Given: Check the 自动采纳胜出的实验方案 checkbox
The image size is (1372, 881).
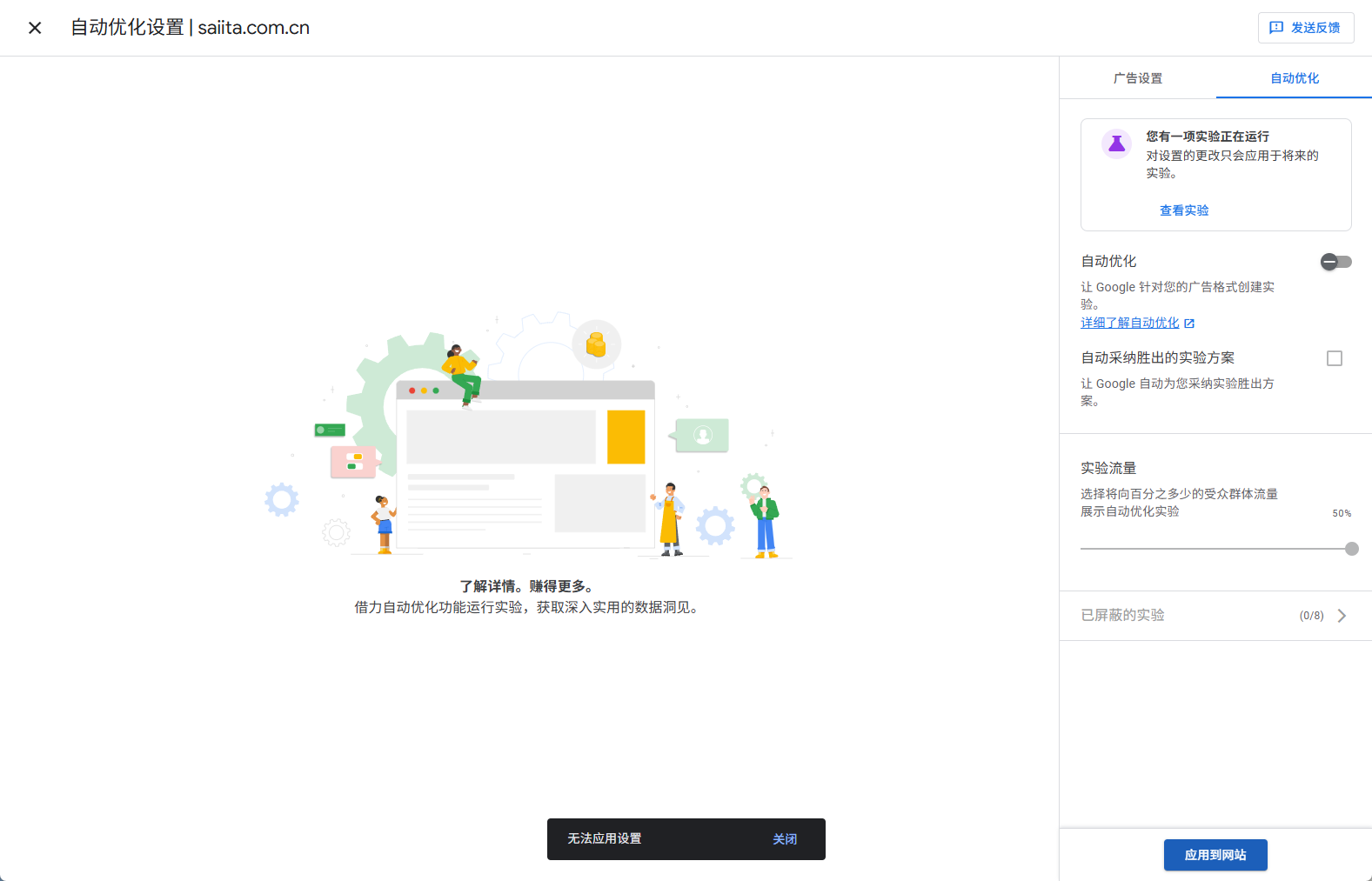Looking at the screenshot, I should click(x=1334, y=358).
